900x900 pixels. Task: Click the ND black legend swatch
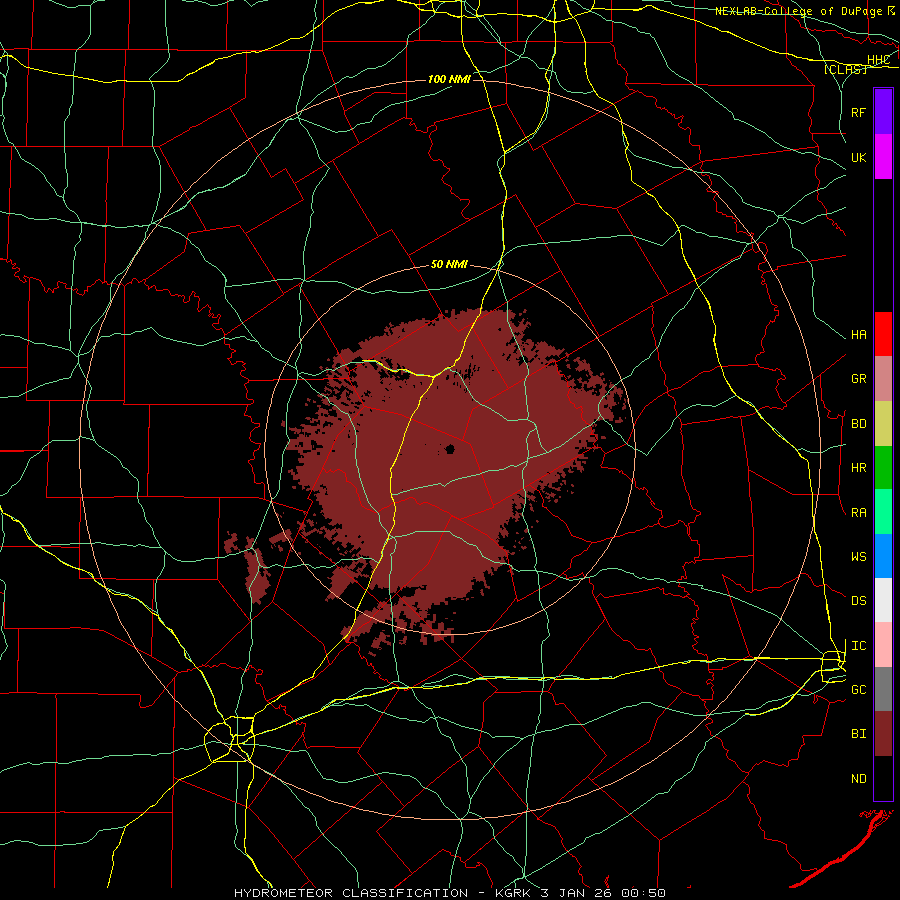[883, 778]
